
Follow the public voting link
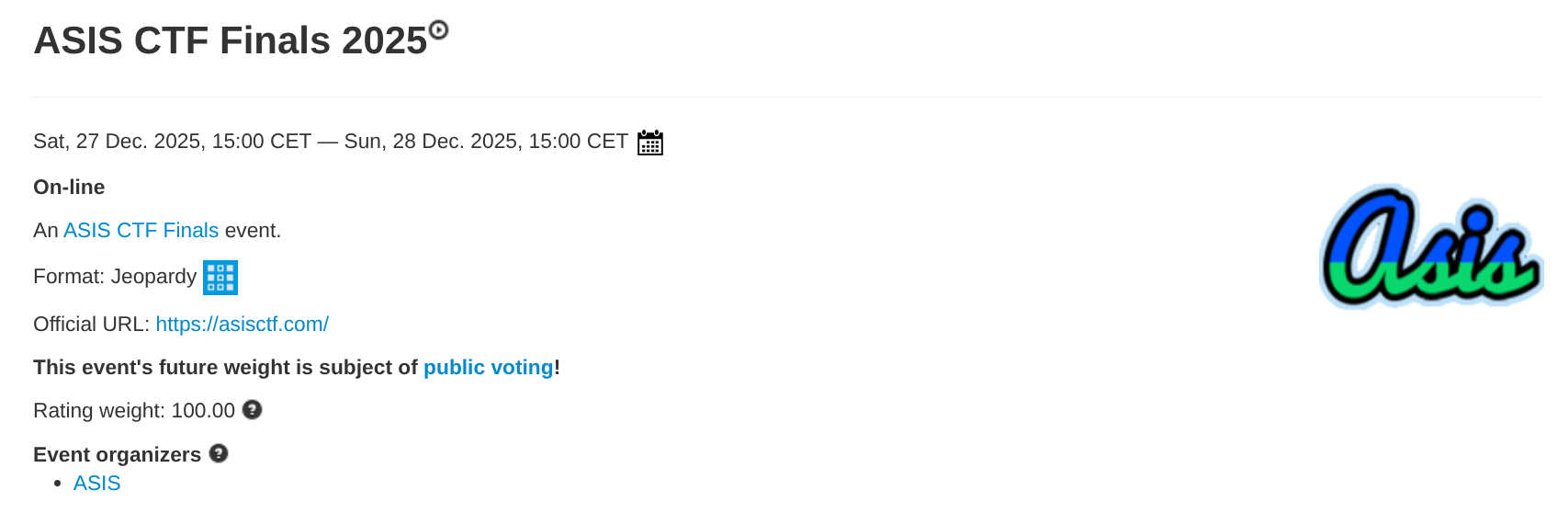pos(488,367)
